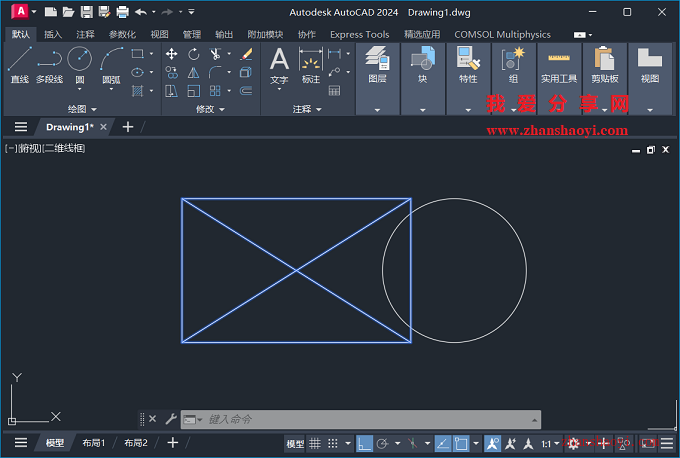The width and height of the screenshot is (680, 458).
Task: Open the Trim tool dropdown arrow
Action: point(229,54)
